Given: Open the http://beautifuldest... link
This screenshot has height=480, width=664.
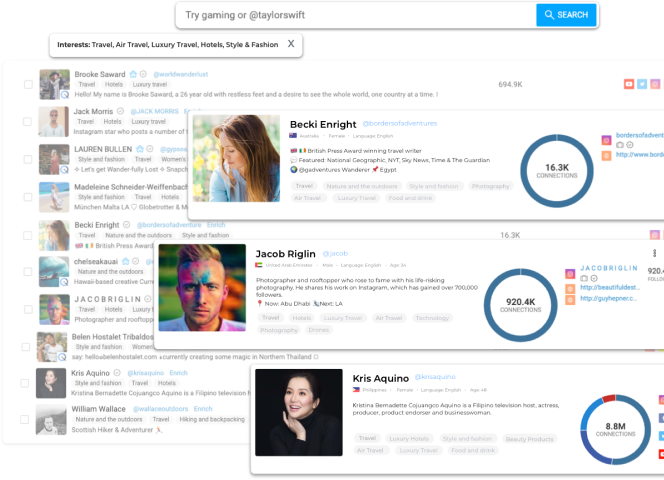Looking at the screenshot, I should point(610,287).
